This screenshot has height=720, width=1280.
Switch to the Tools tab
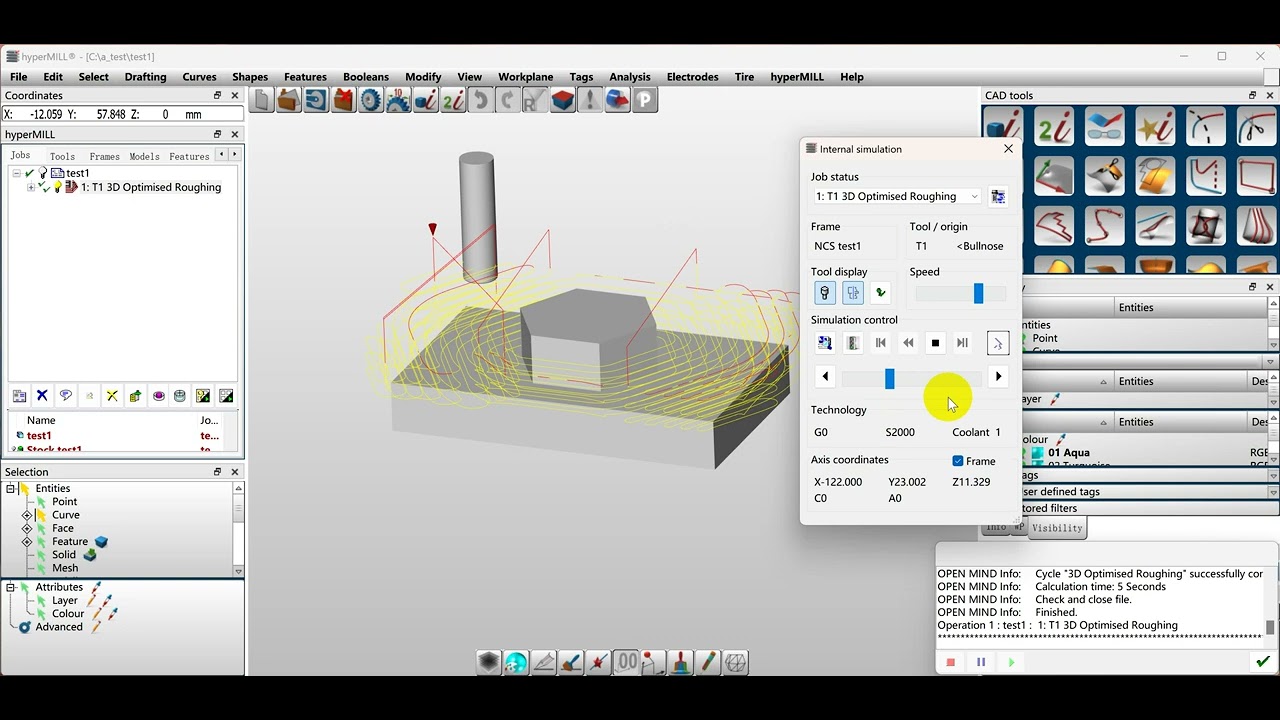[x=62, y=156]
